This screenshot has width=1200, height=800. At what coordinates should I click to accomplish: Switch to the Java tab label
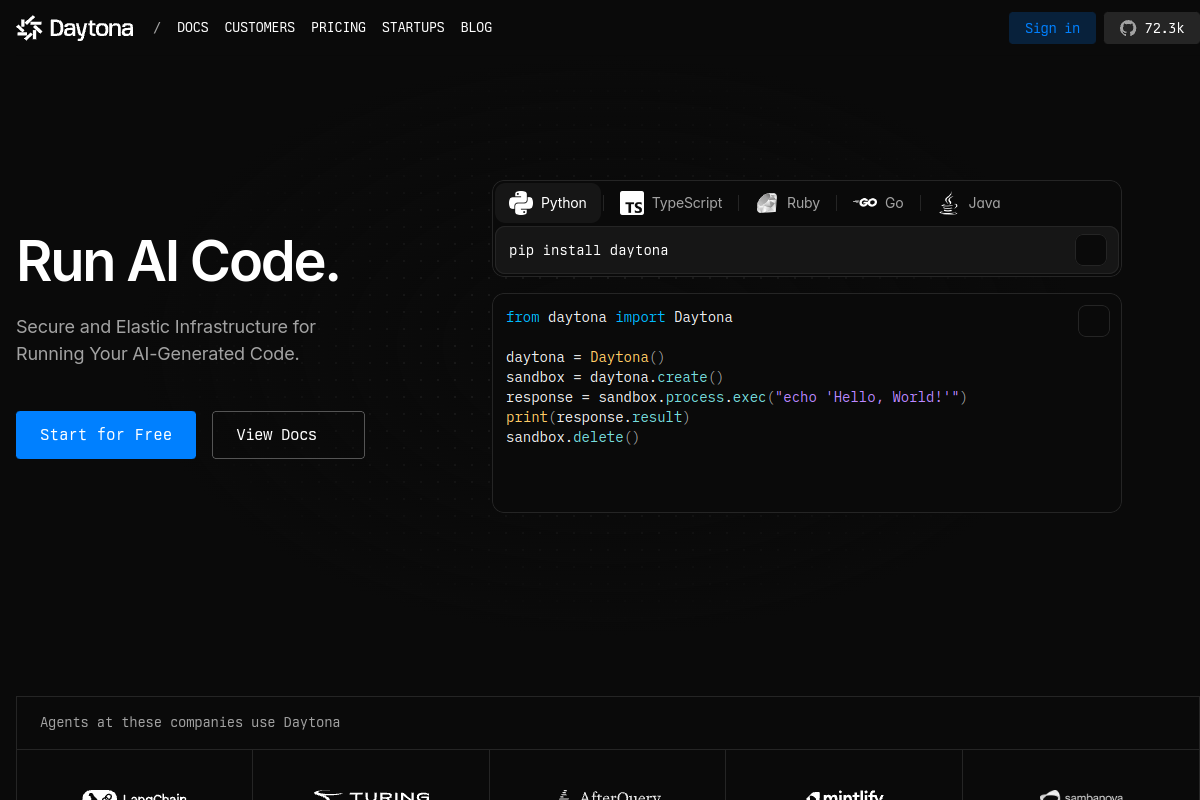click(984, 203)
